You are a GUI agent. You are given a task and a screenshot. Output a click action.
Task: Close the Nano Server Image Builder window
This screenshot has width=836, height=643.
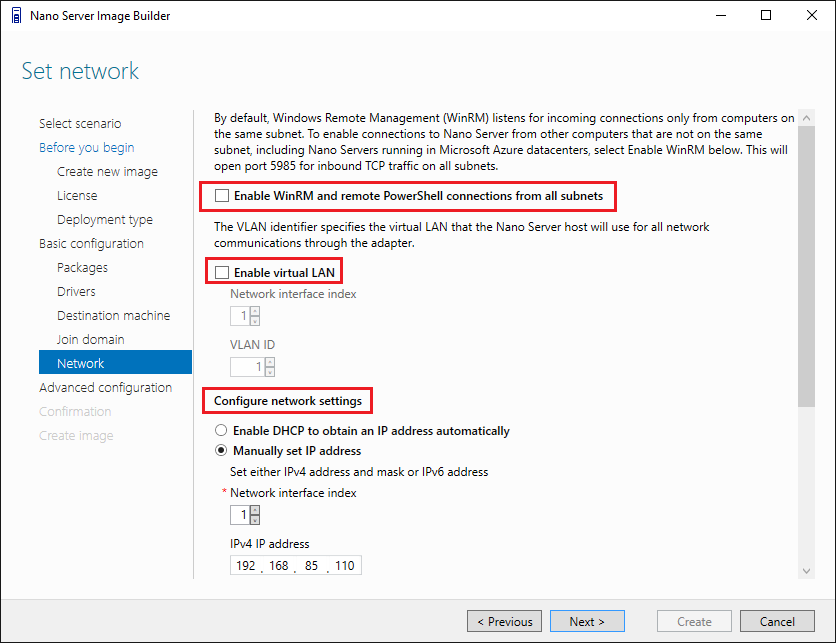tap(811, 15)
